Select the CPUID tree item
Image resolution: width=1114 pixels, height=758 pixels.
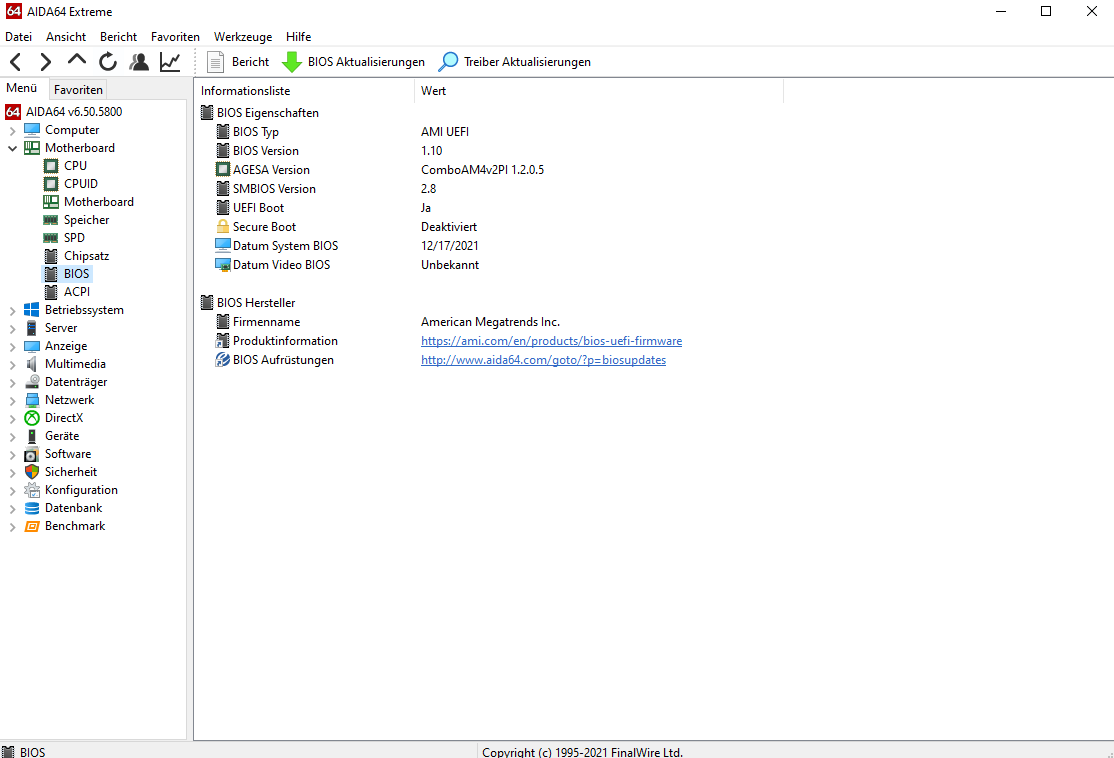70,183
